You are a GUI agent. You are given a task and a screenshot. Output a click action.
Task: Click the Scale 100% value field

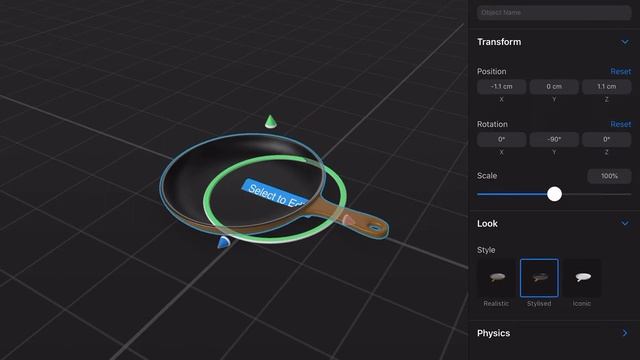click(609, 176)
